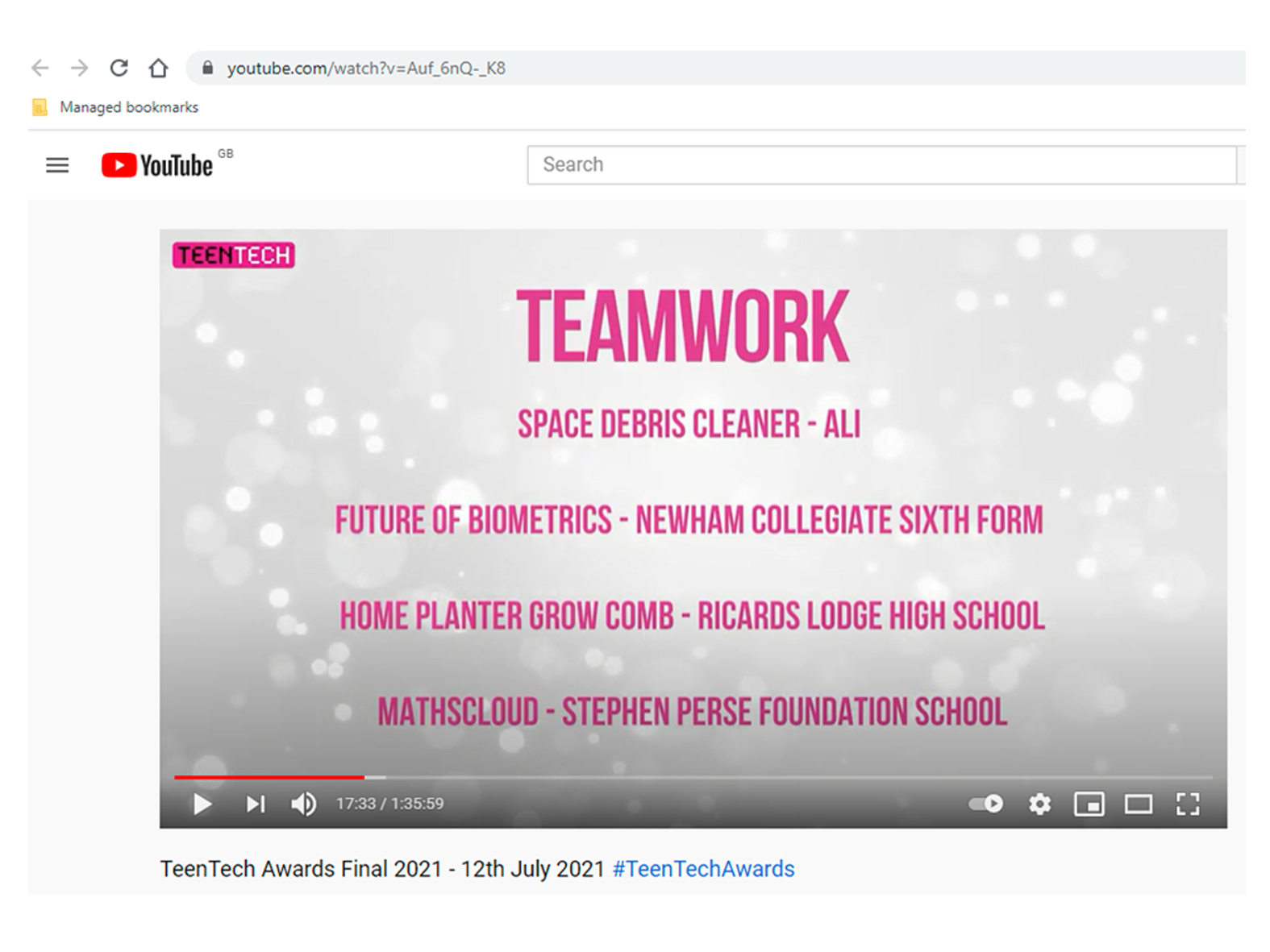Go to YouTube home via logo
1270x952 pixels.
click(x=158, y=165)
